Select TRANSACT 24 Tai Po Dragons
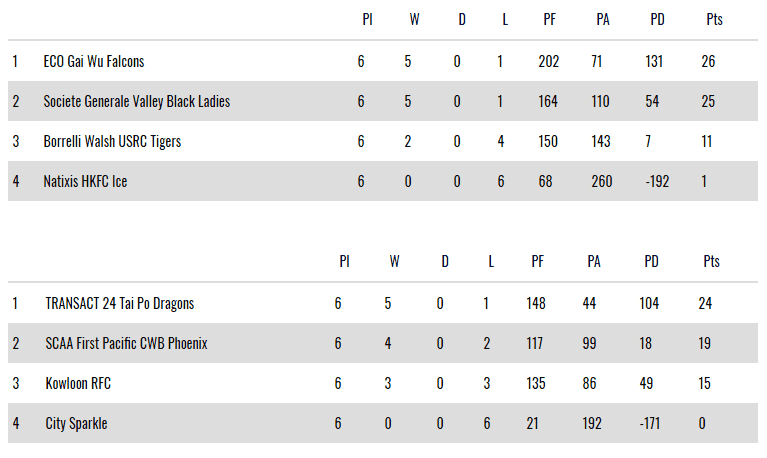The width and height of the screenshot is (767, 458). (x=119, y=303)
